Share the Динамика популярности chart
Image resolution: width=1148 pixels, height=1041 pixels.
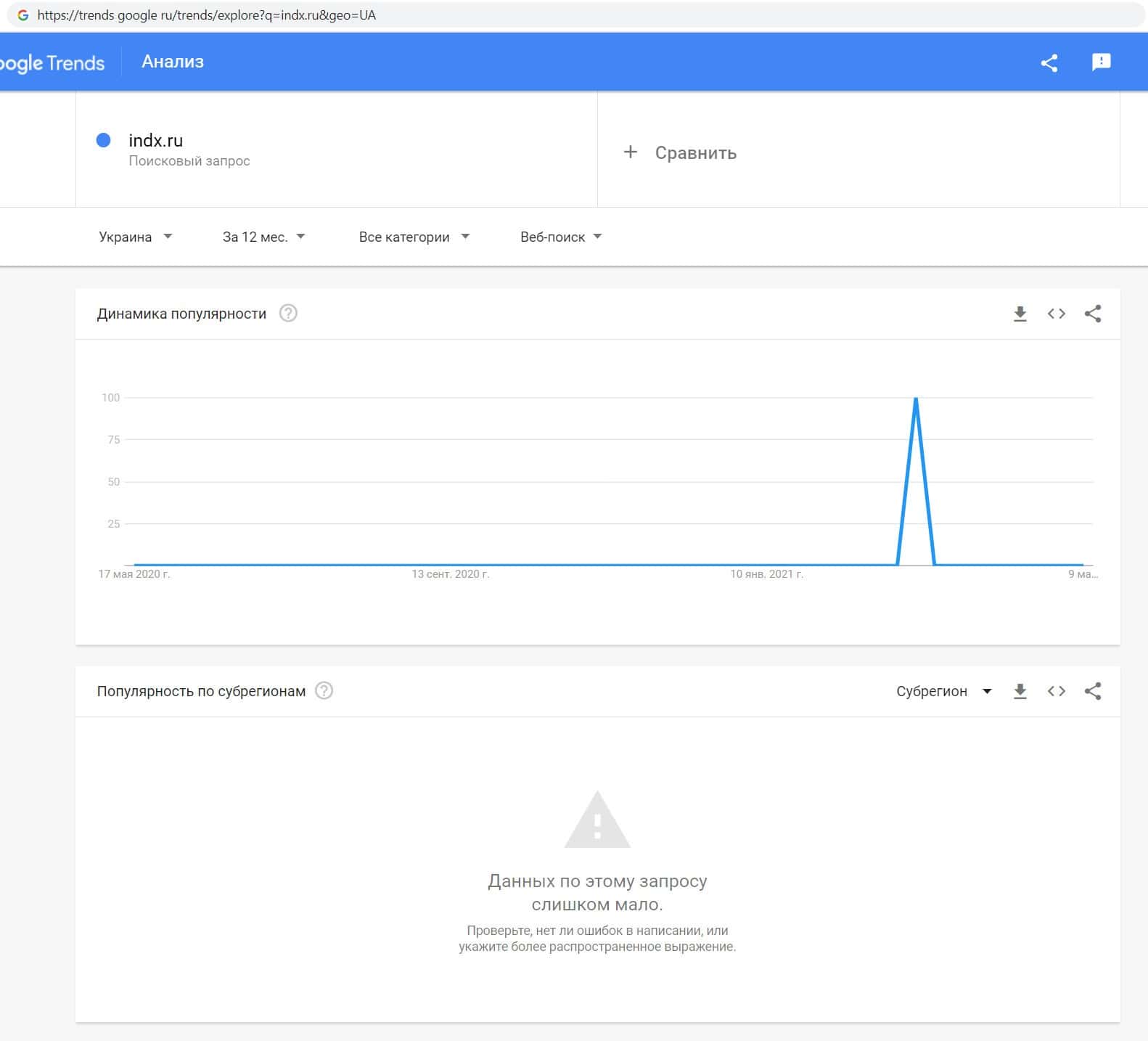1093,314
